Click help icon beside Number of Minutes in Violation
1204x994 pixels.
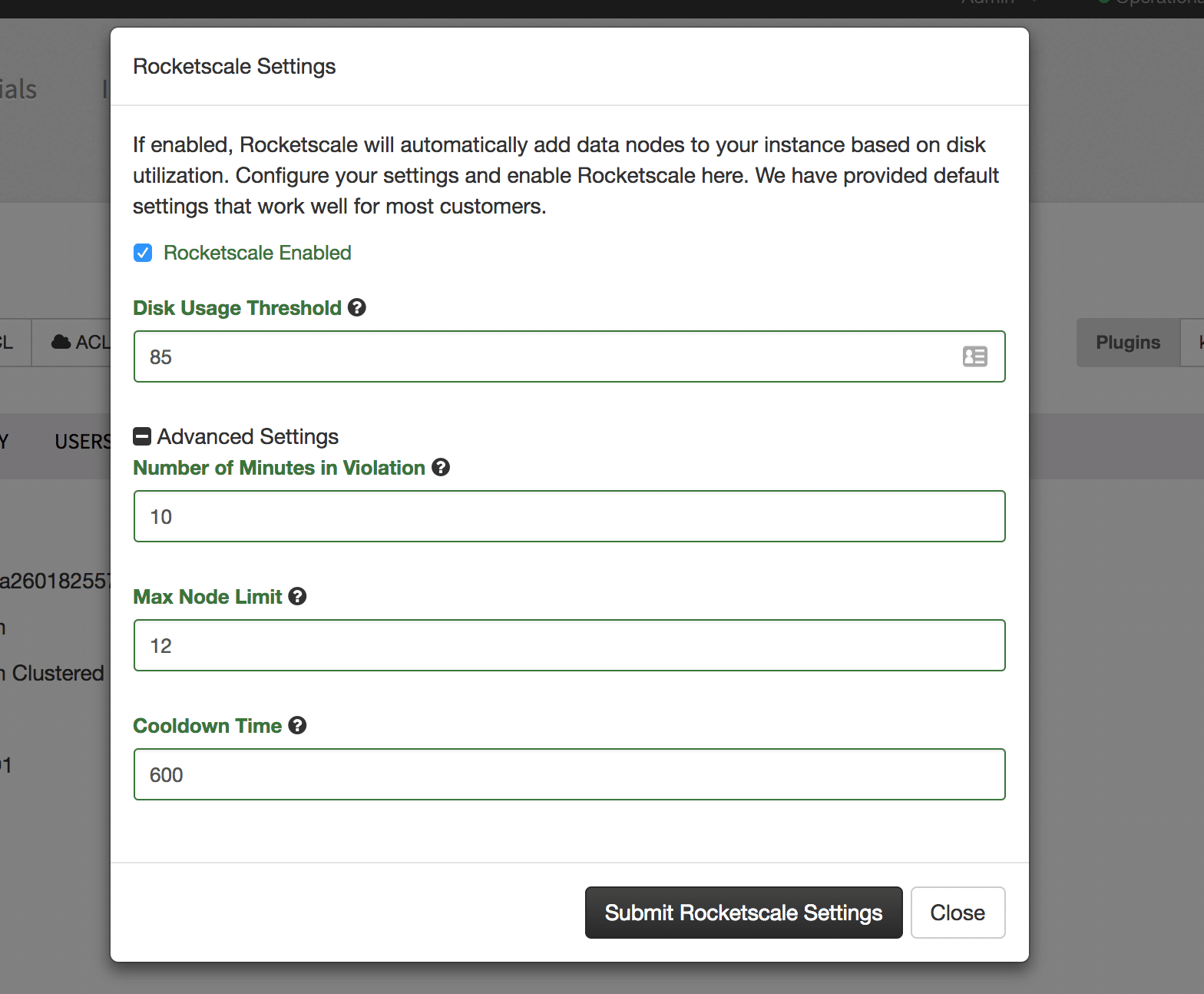point(440,467)
